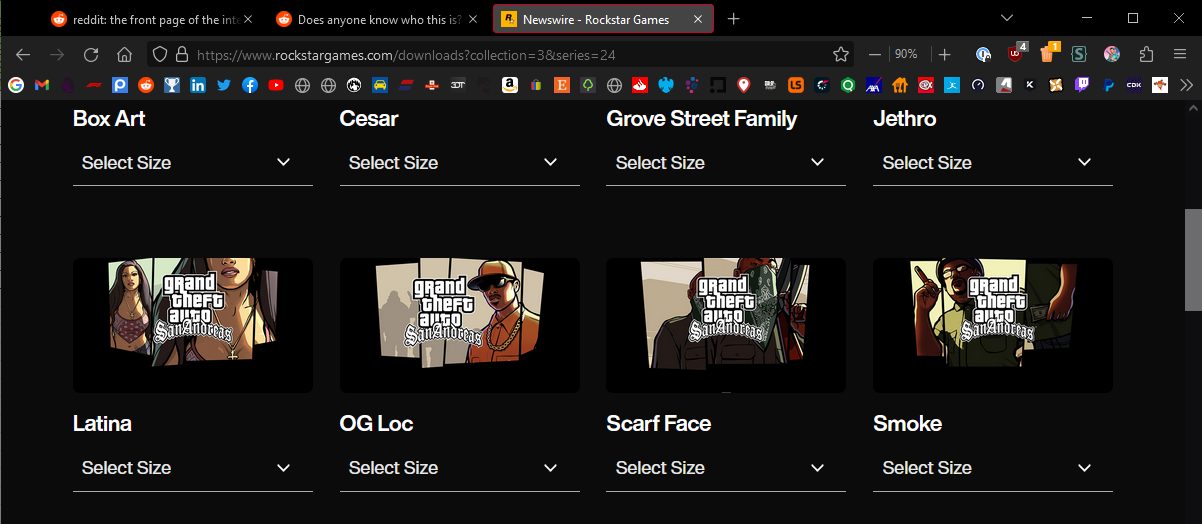1202x524 pixels.
Task: Reload the current page
Action: click(x=91, y=54)
